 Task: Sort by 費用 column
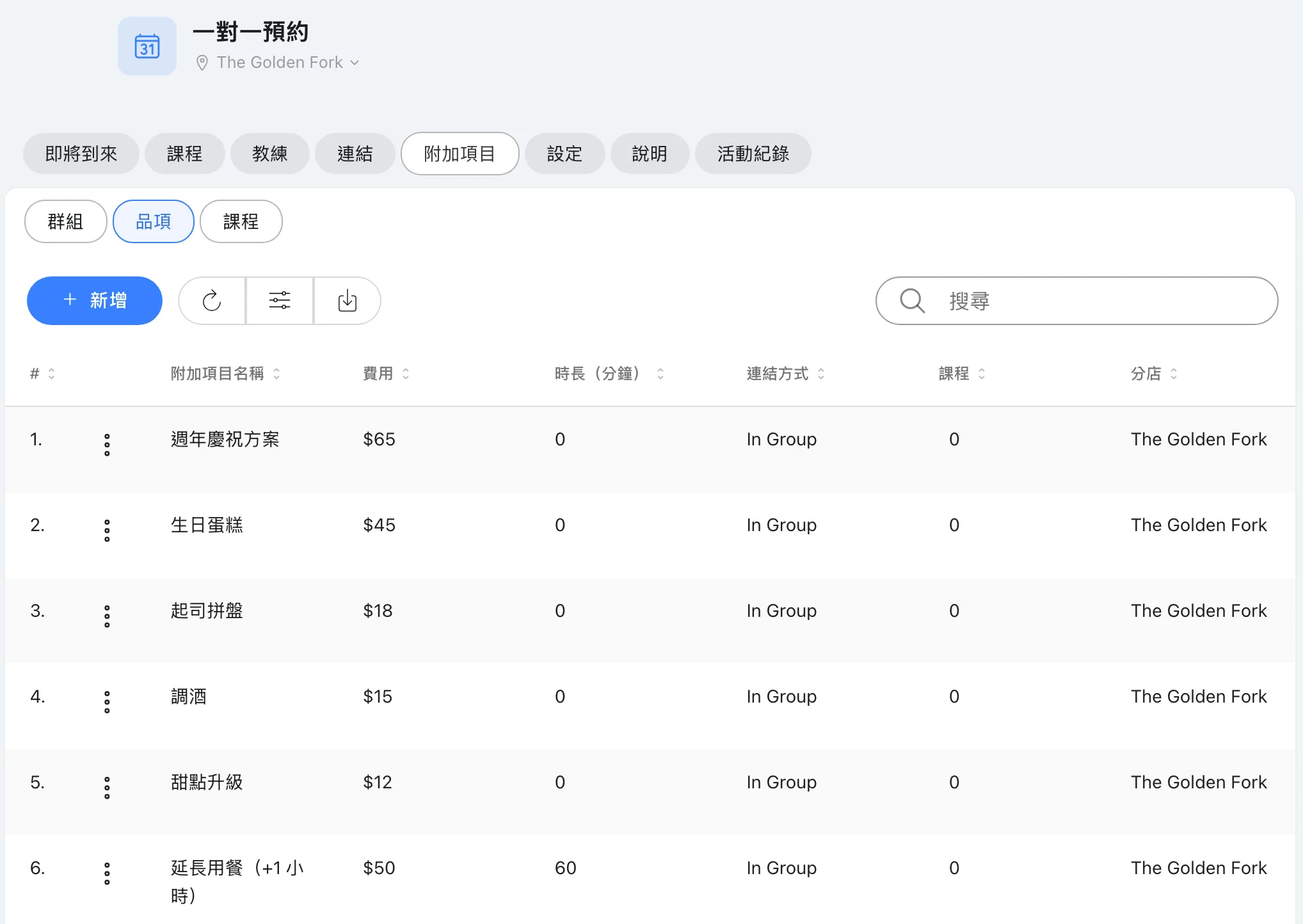pos(386,374)
